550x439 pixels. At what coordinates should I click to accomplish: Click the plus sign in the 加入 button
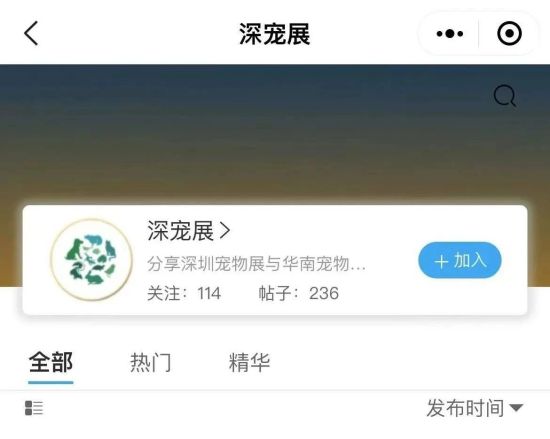[x=441, y=261]
